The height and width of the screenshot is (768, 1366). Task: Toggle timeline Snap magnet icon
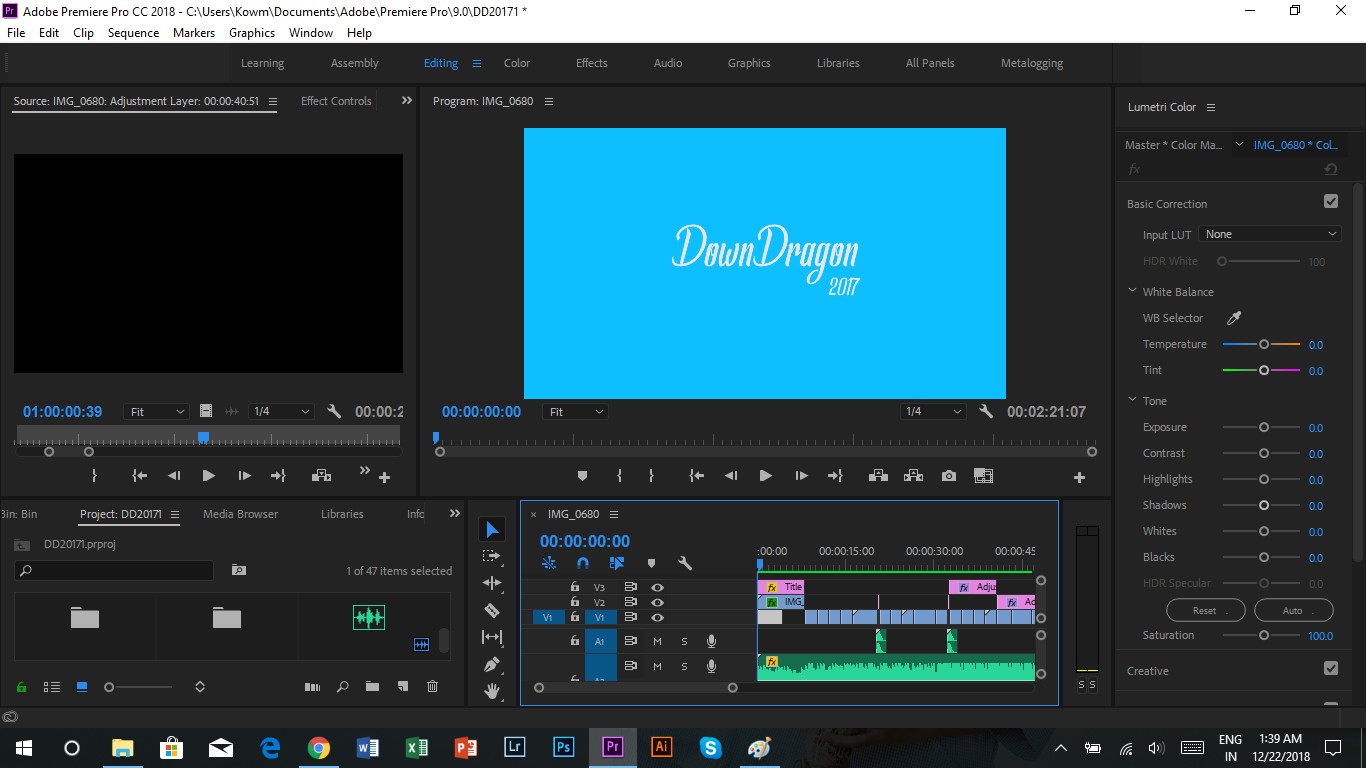(x=583, y=563)
